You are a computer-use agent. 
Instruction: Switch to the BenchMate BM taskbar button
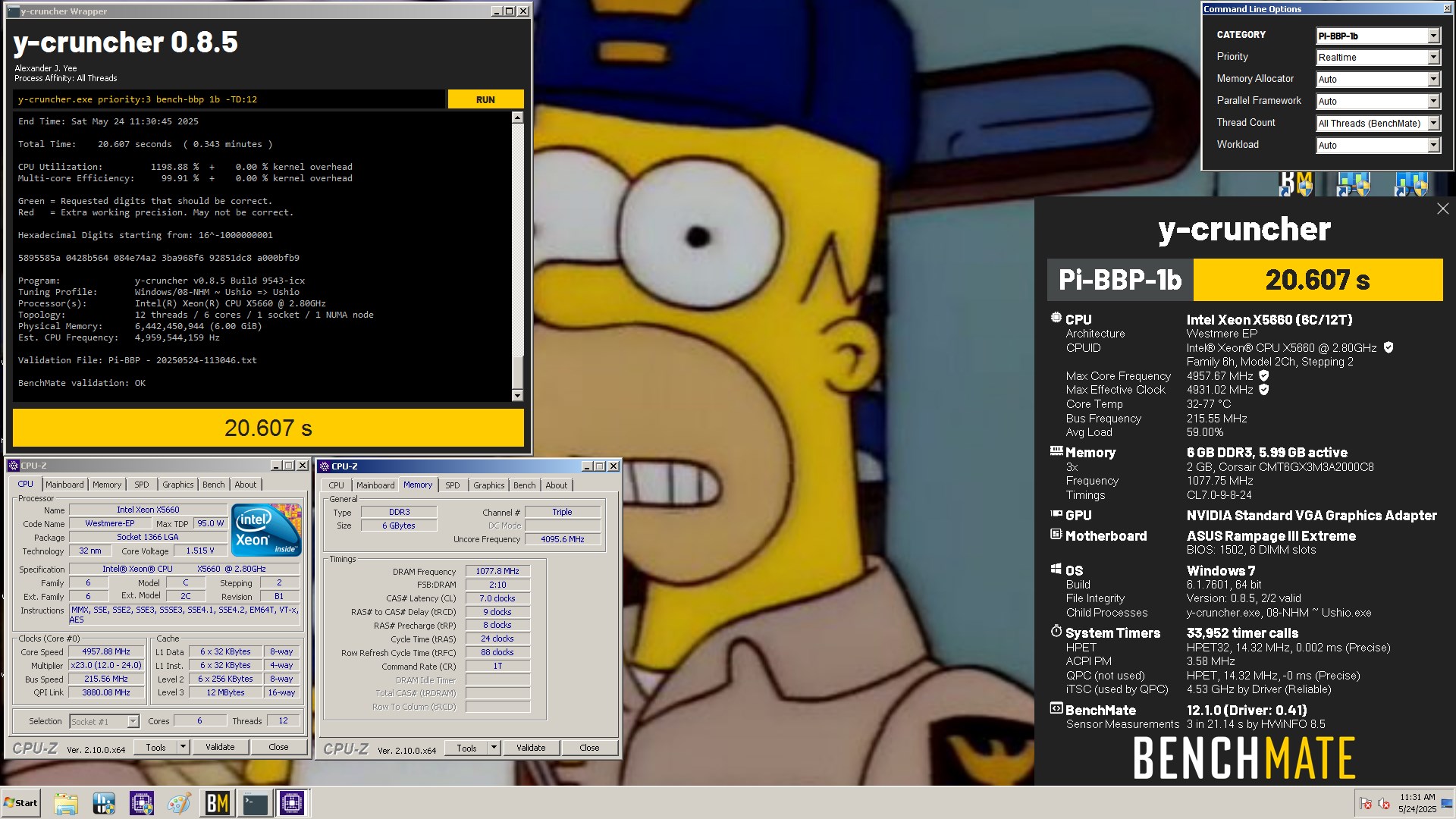point(218,803)
